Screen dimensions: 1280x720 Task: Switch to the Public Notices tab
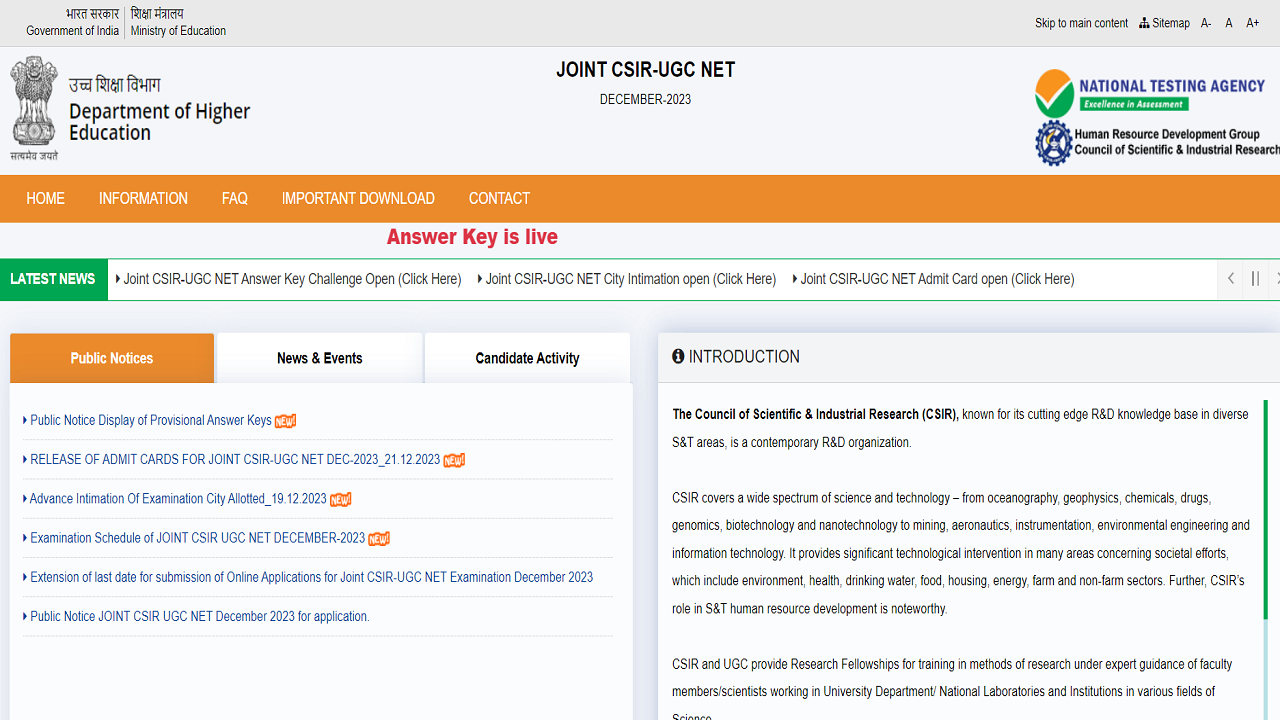(112, 358)
